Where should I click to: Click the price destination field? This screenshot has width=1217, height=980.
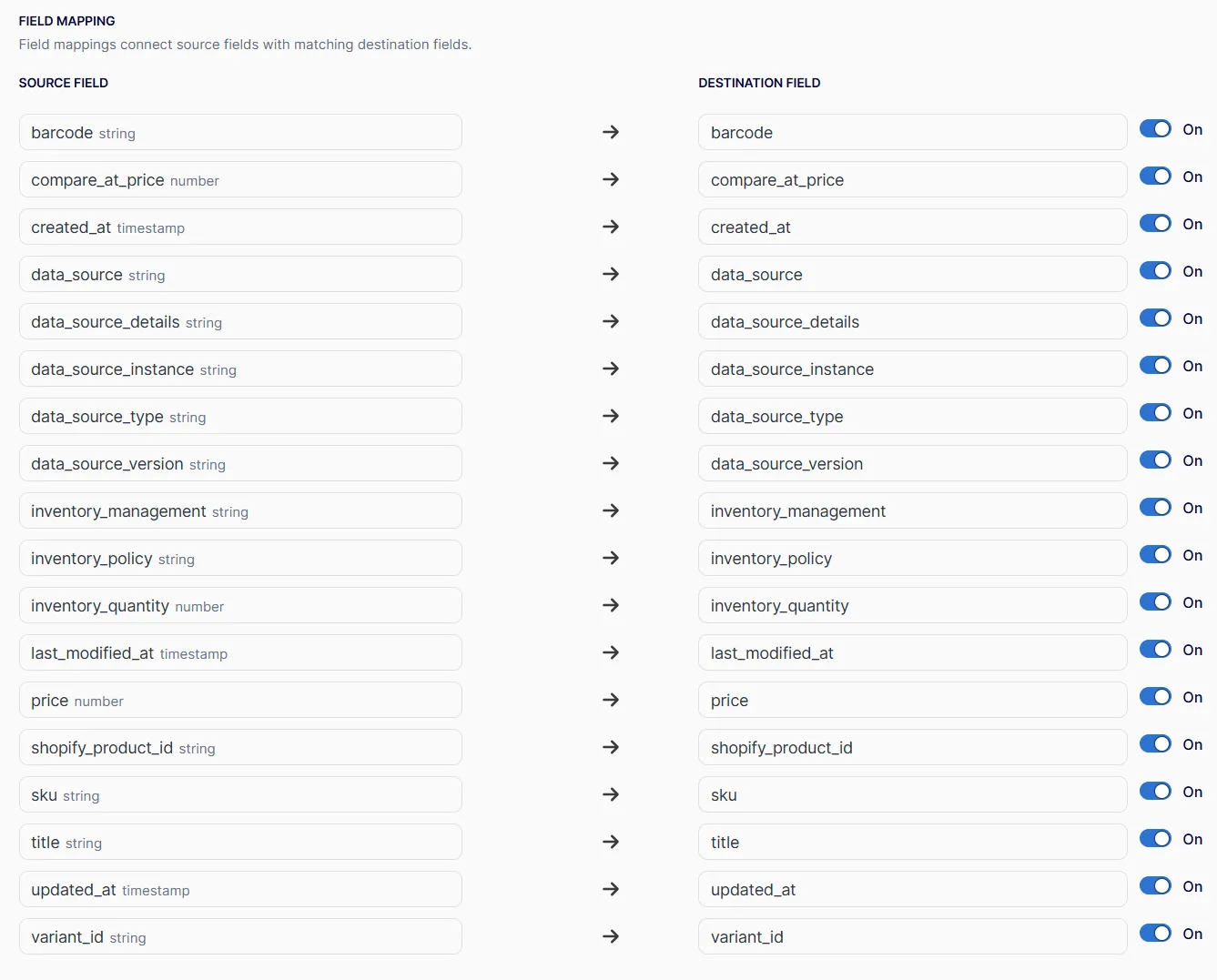tap(913, 700)
